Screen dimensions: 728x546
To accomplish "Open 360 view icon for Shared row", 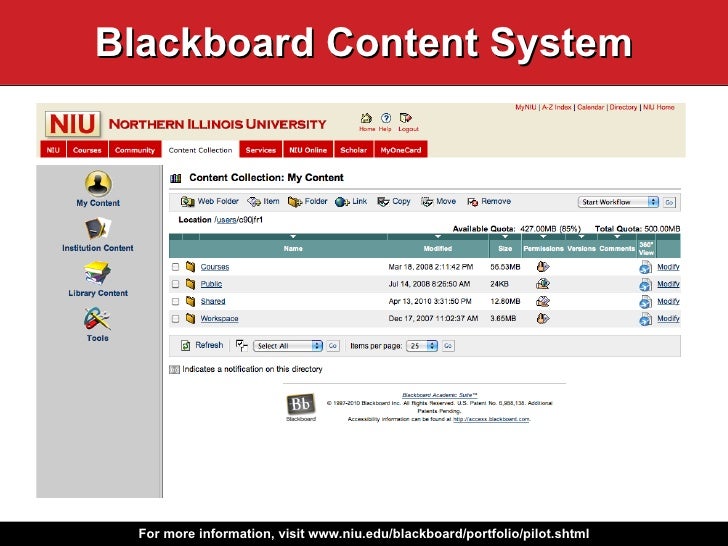I will click(645, 302).
